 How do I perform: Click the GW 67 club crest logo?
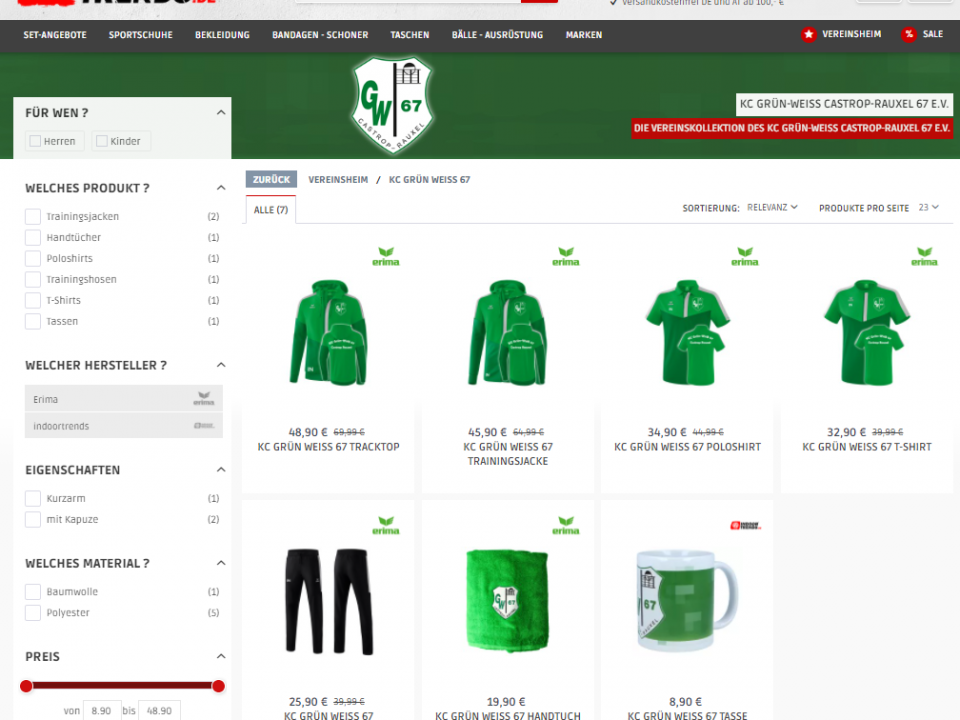(x=393, y=105)
